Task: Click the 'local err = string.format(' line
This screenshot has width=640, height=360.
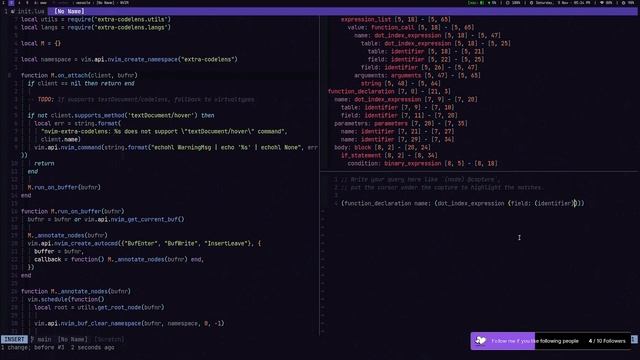Action: coord(78,123)
